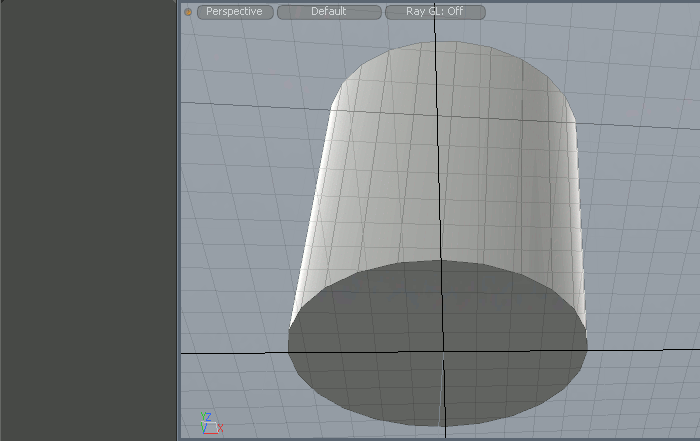Click the blue Z axis label on gizmo
Image resolution: width=700 pixels, height=441 pixels.
(206, 416)
